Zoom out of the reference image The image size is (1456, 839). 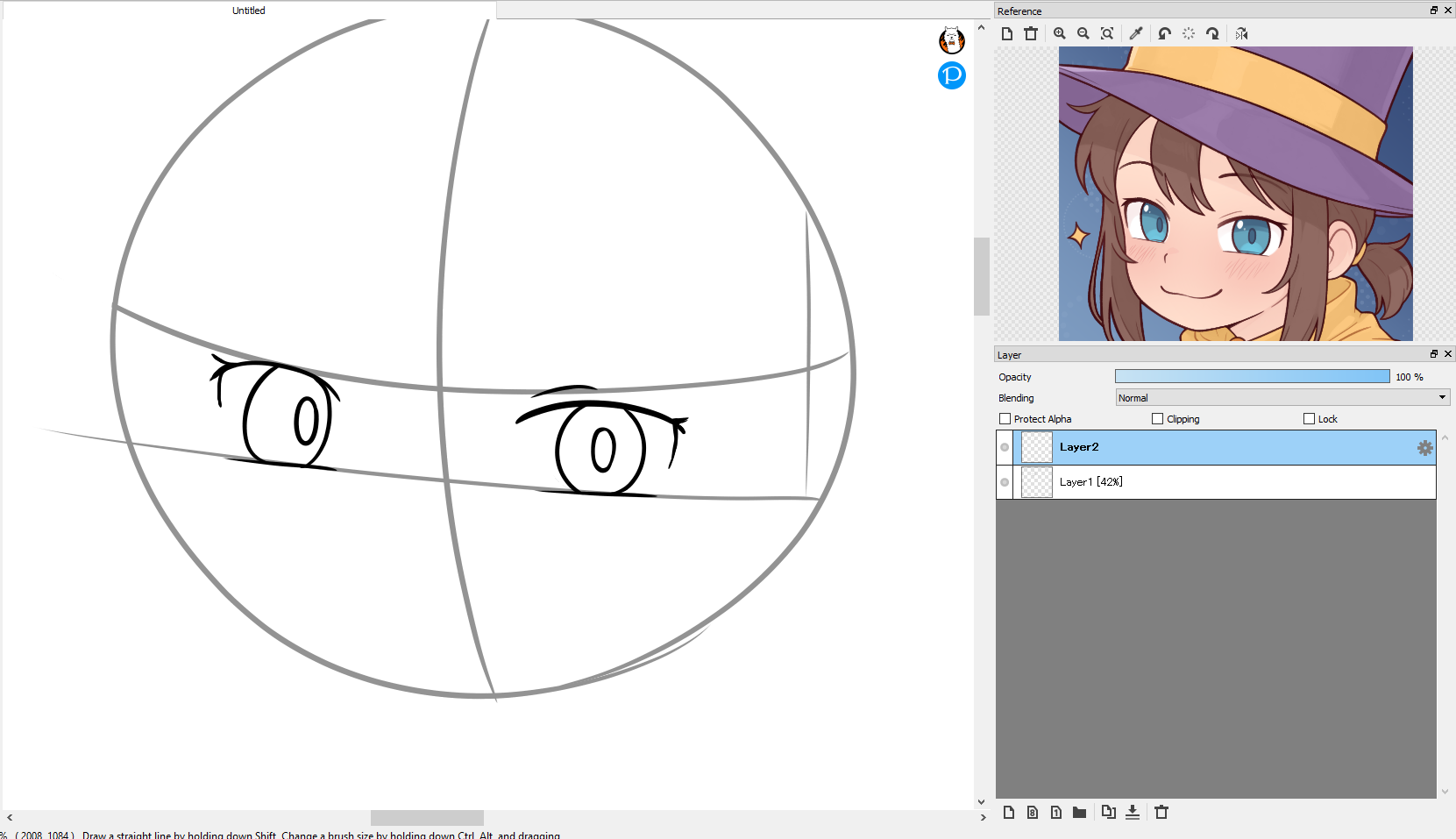(1083, 33)
